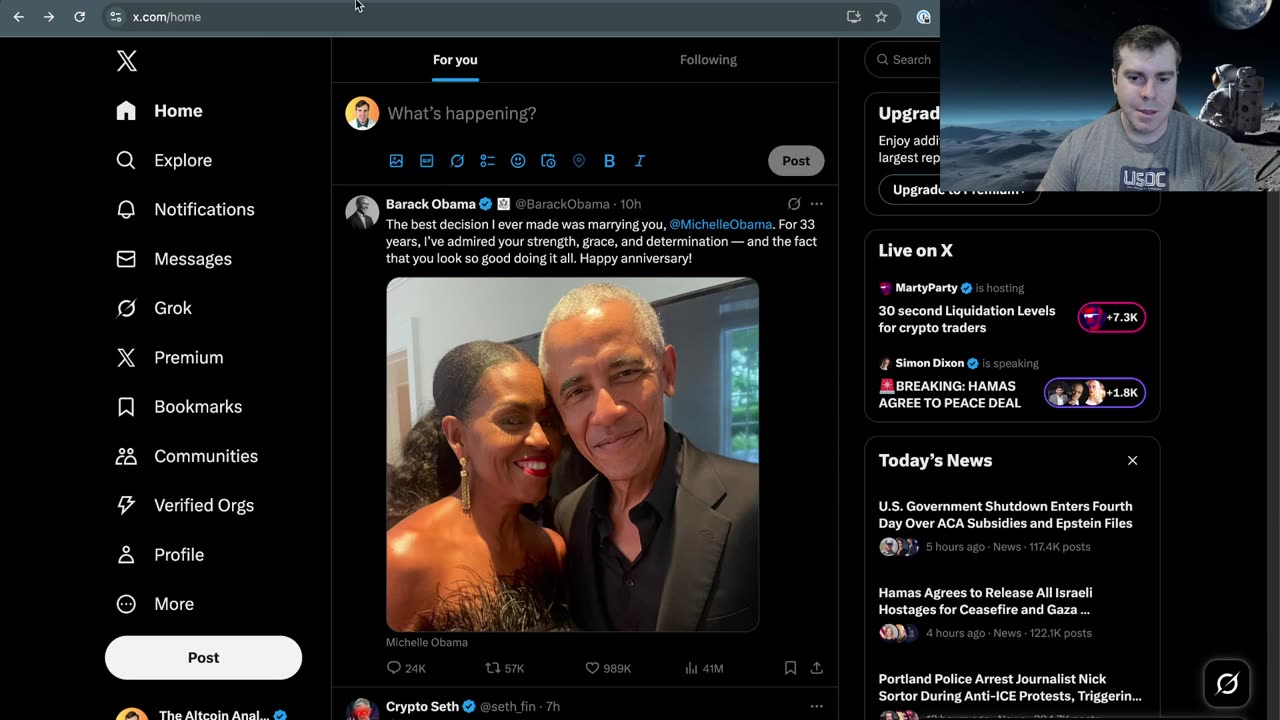Viewport: 1280px width, 720px height.
Task: Click Grok explain icon on Obama post
Action: click(x=794, y=204)
